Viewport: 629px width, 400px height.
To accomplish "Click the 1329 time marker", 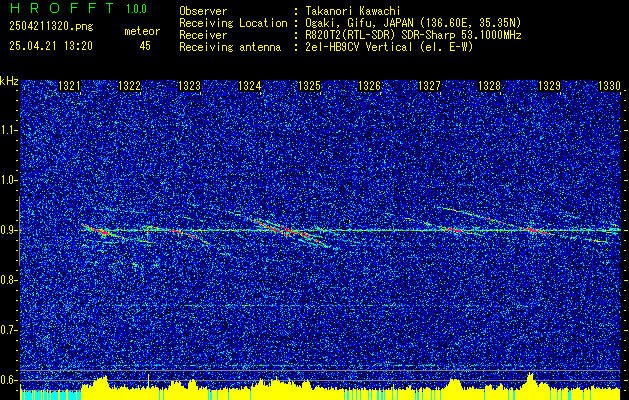I will 550,85.
